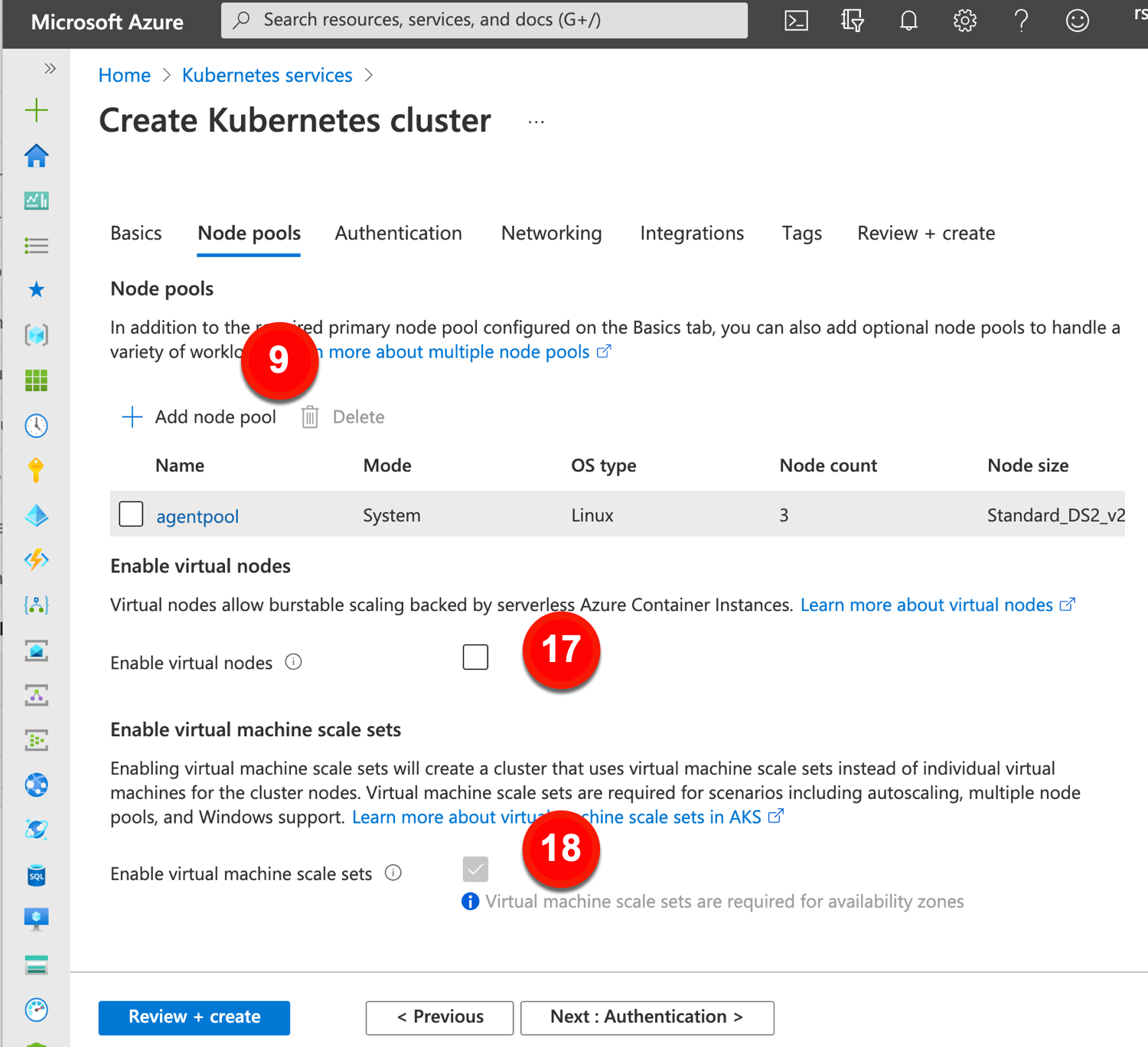Image resolution: width=1148 pixels, height=1047 pixels.
Task: Click the green Create a resource plus
Action: pyautogui.click(x=36, y=110)
